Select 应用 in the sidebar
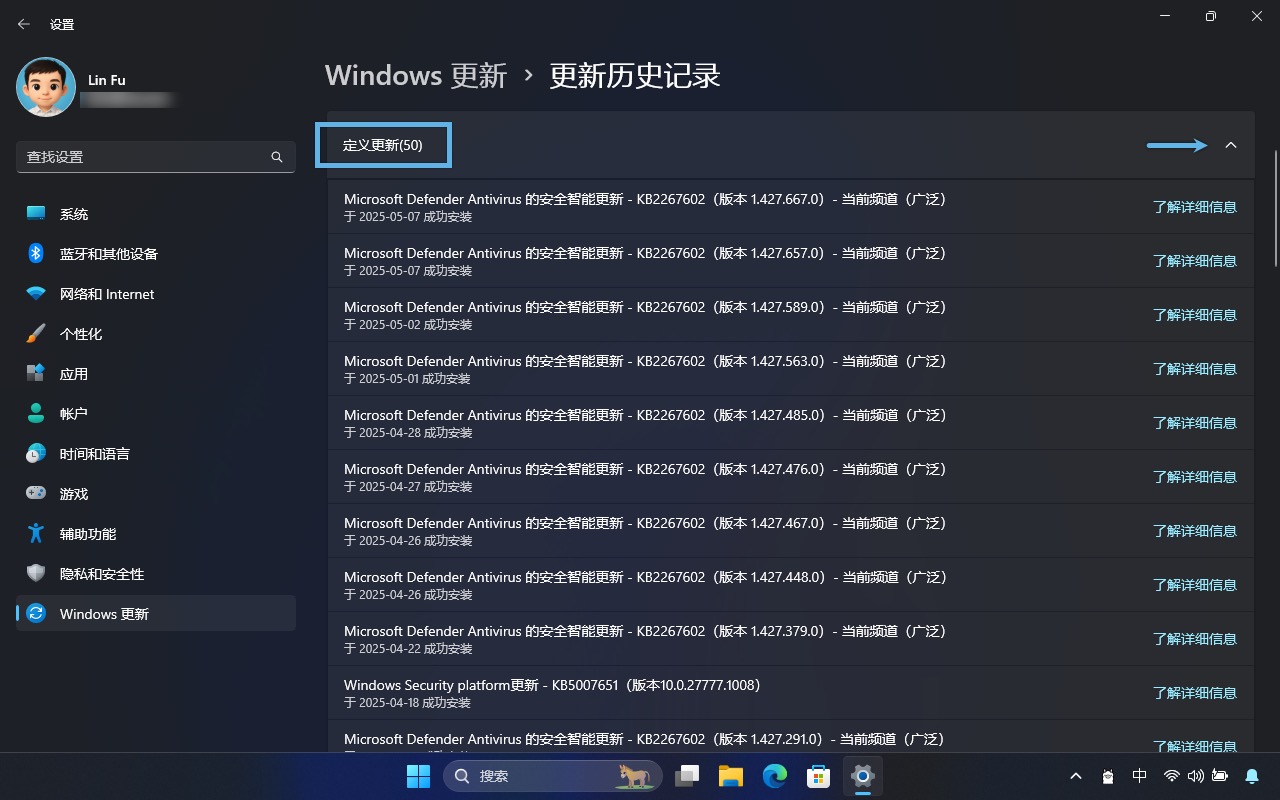1280x800 pixels. [156, 374]
